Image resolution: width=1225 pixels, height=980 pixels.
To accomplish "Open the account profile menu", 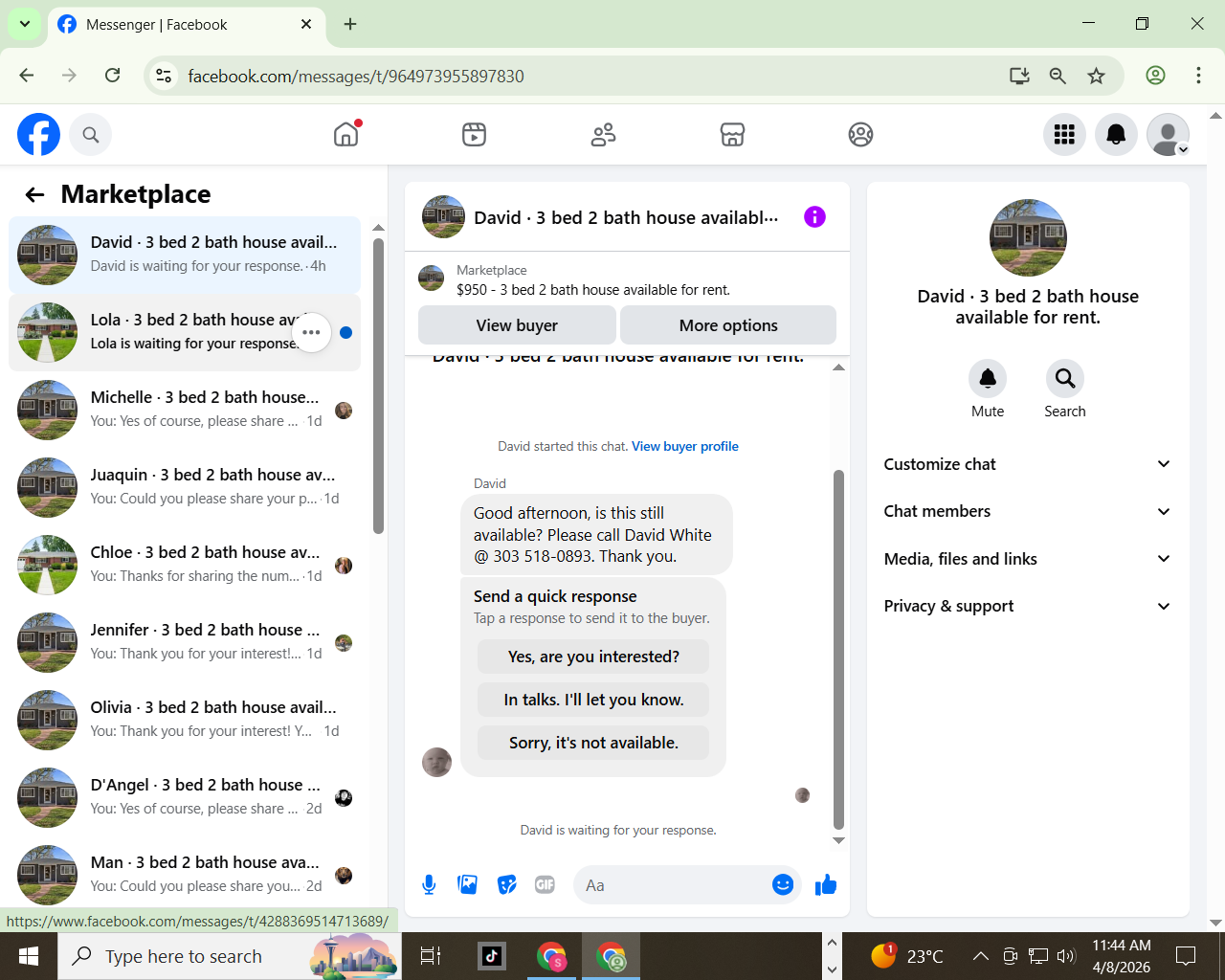I will coord(1168,135).
